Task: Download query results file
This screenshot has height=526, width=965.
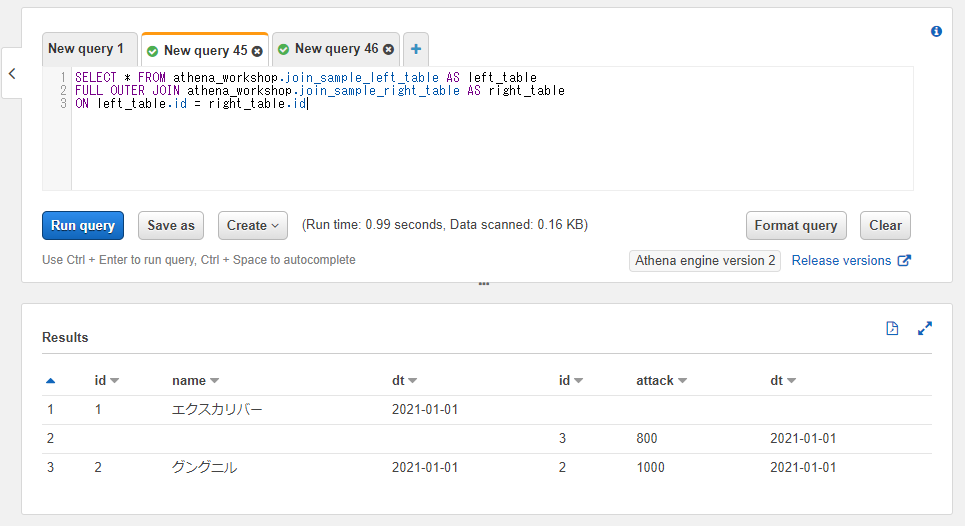Action: click(892, 328)
